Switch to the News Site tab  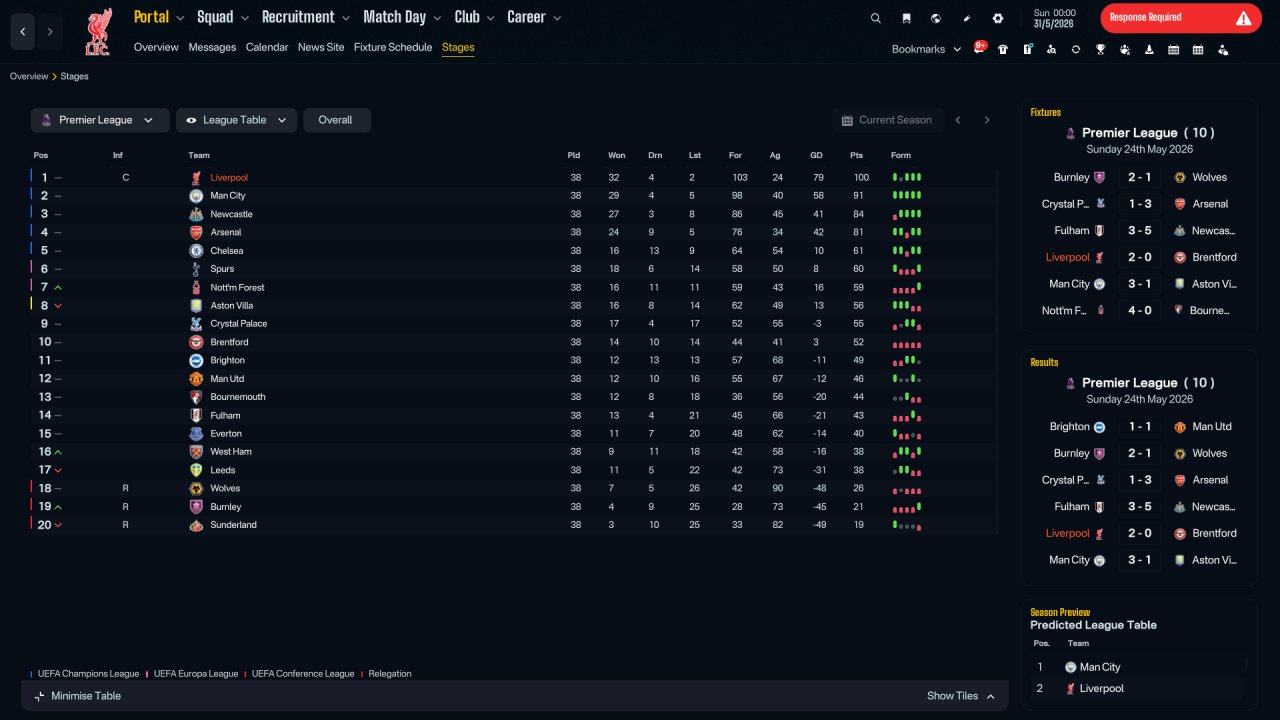(321, 47)
